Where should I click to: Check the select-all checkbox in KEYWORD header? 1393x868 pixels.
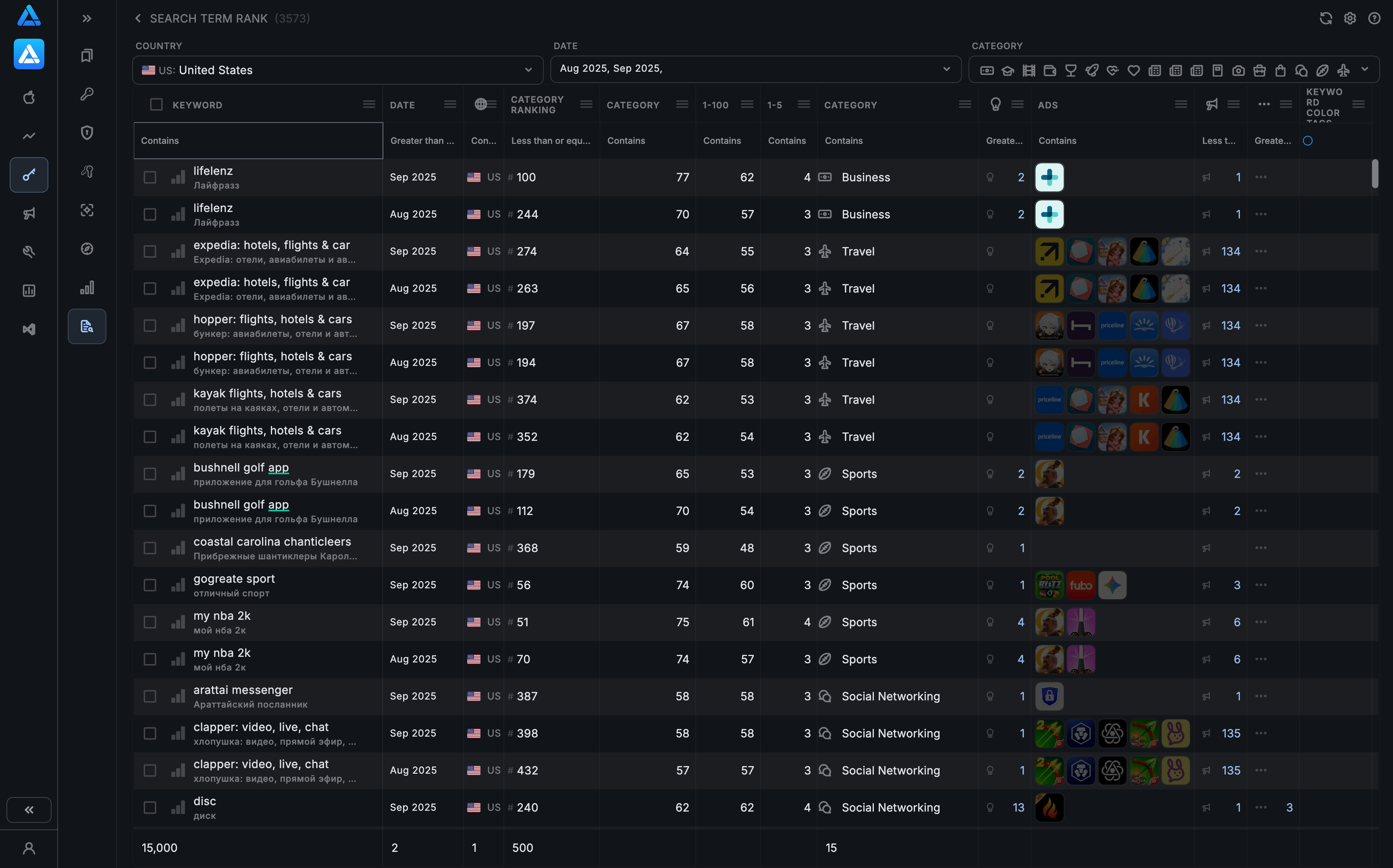click(156, 104)
